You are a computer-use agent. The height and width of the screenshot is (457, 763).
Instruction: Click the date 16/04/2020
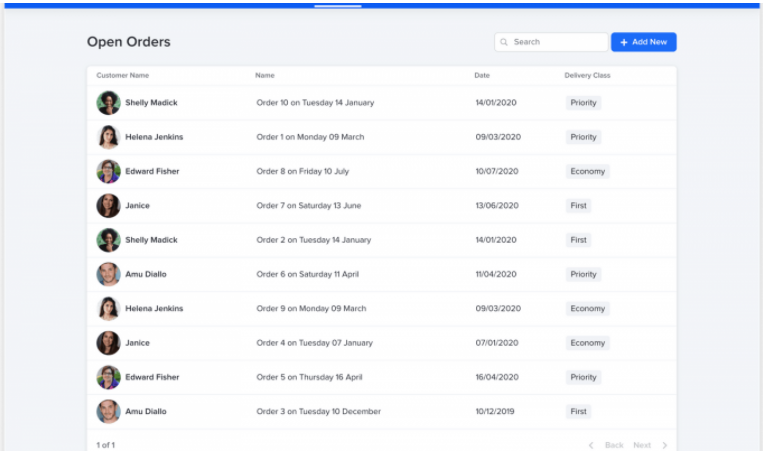click(x=497, y=377)
